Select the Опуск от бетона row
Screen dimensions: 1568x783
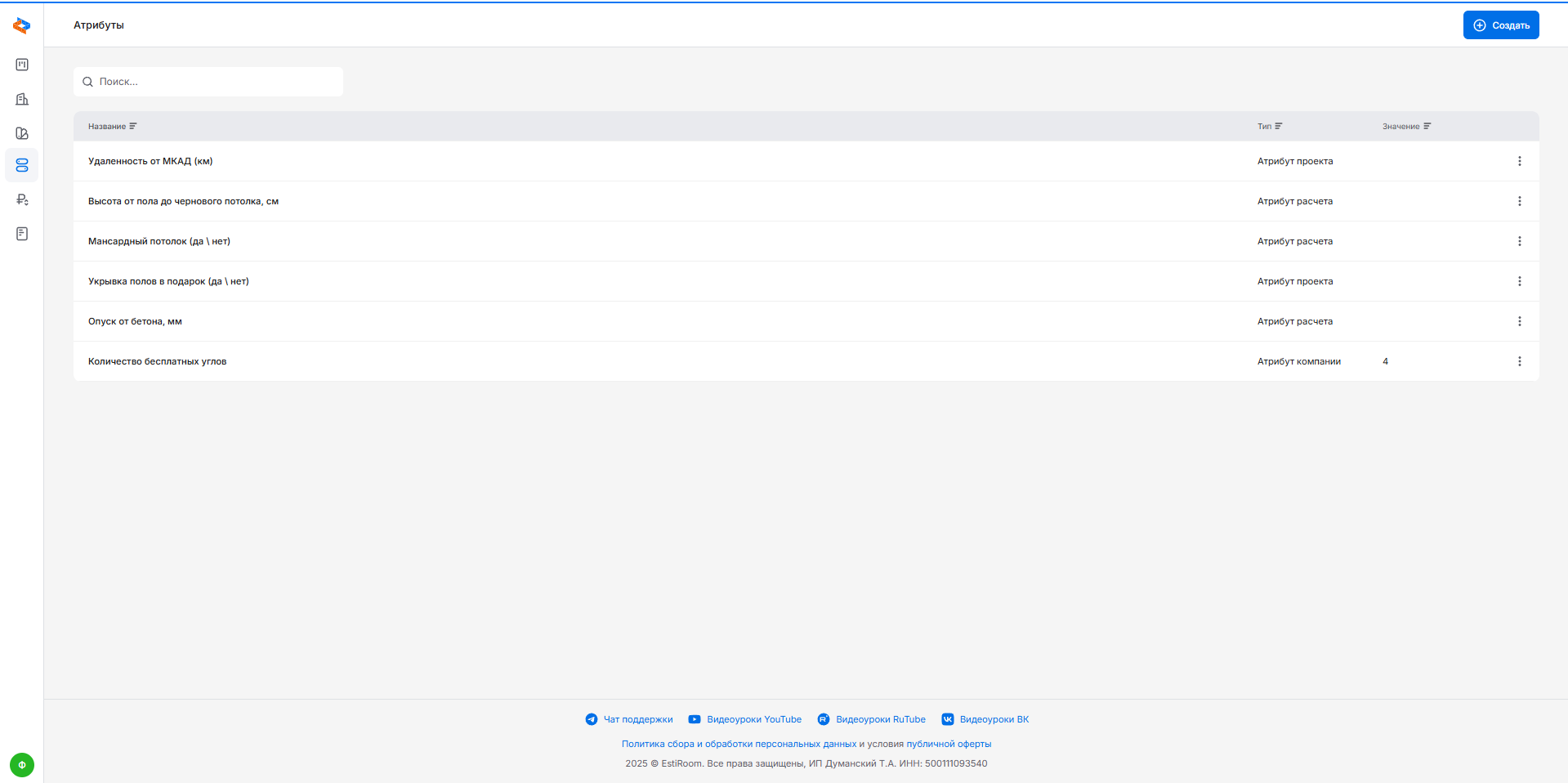(x=135, y=321)
